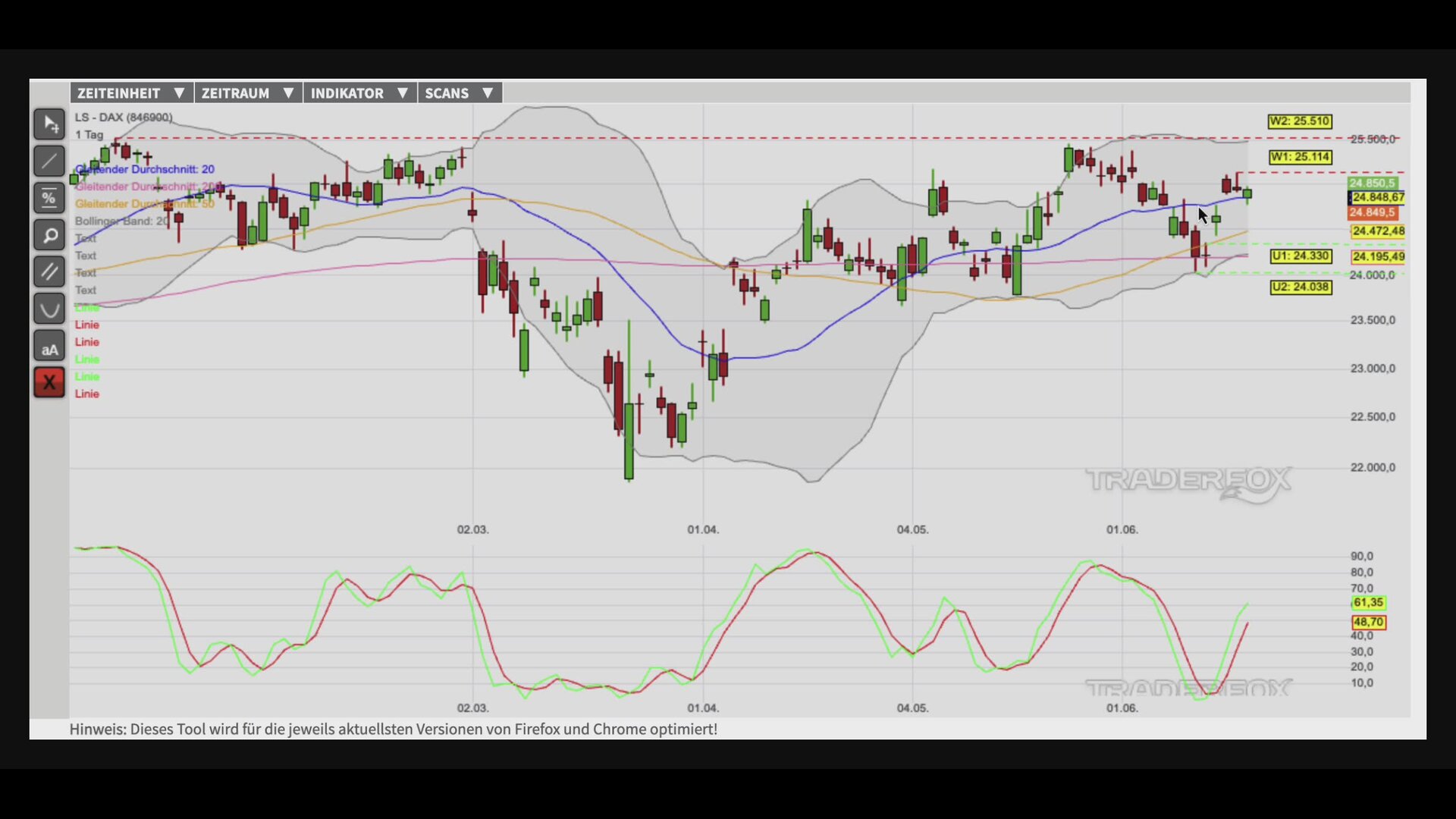1456x819 pixels.
Task: Activate the magnifier zoom tool
Action: click(49, 235)
